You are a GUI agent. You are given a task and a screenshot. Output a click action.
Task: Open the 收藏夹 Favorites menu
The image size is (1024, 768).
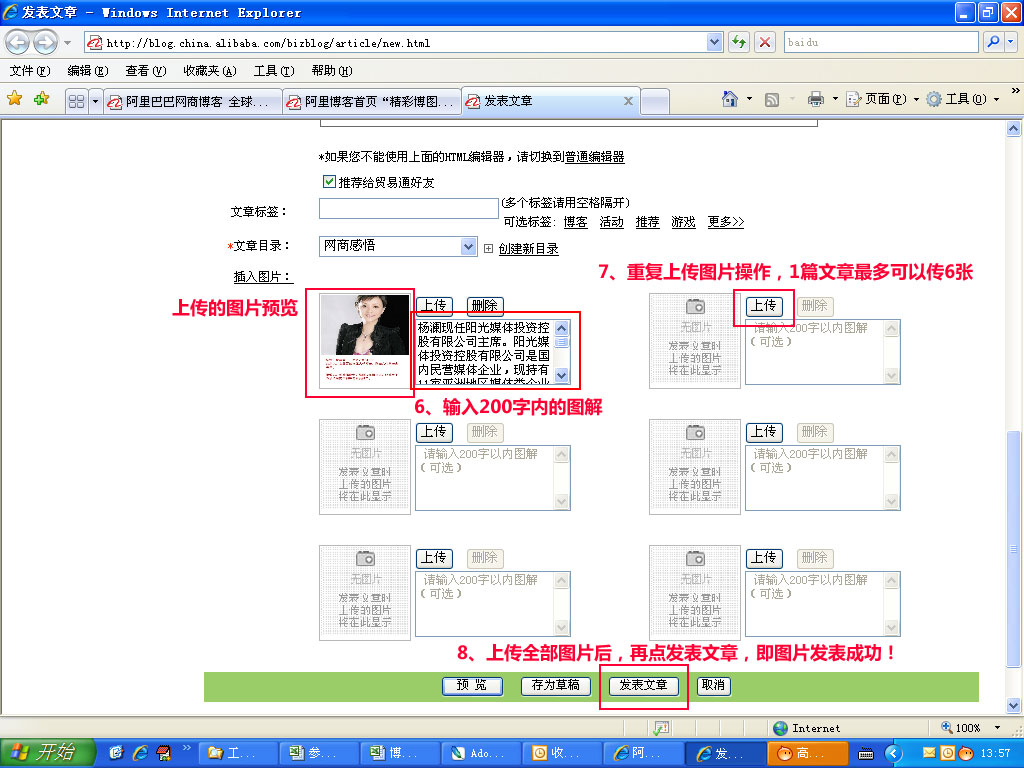[209, 71]
